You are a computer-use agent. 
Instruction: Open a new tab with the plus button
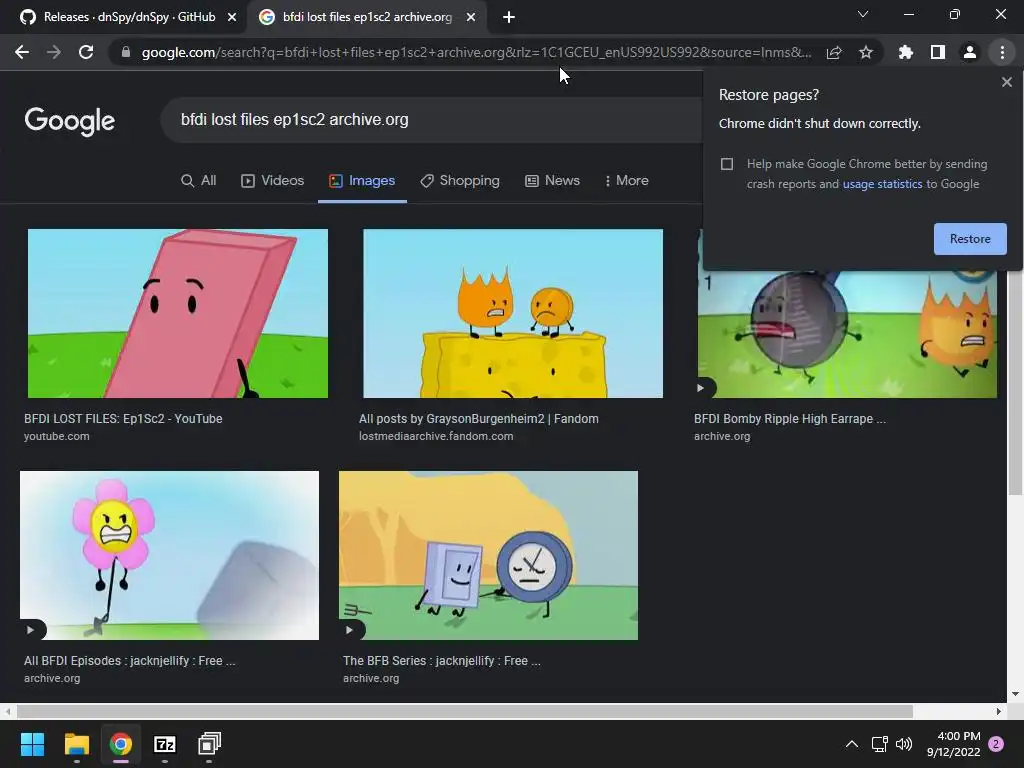coord(509,17)
